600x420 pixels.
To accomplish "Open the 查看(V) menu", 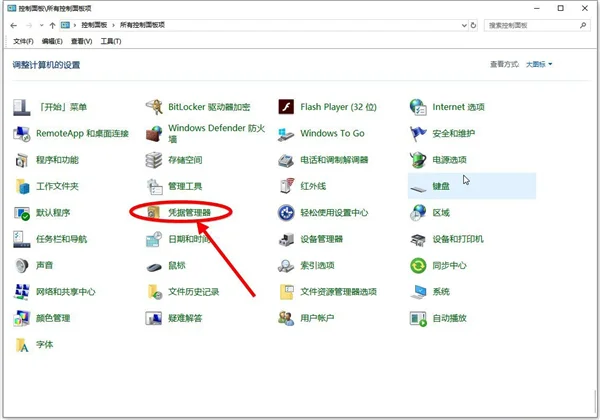I will point(82,41).
